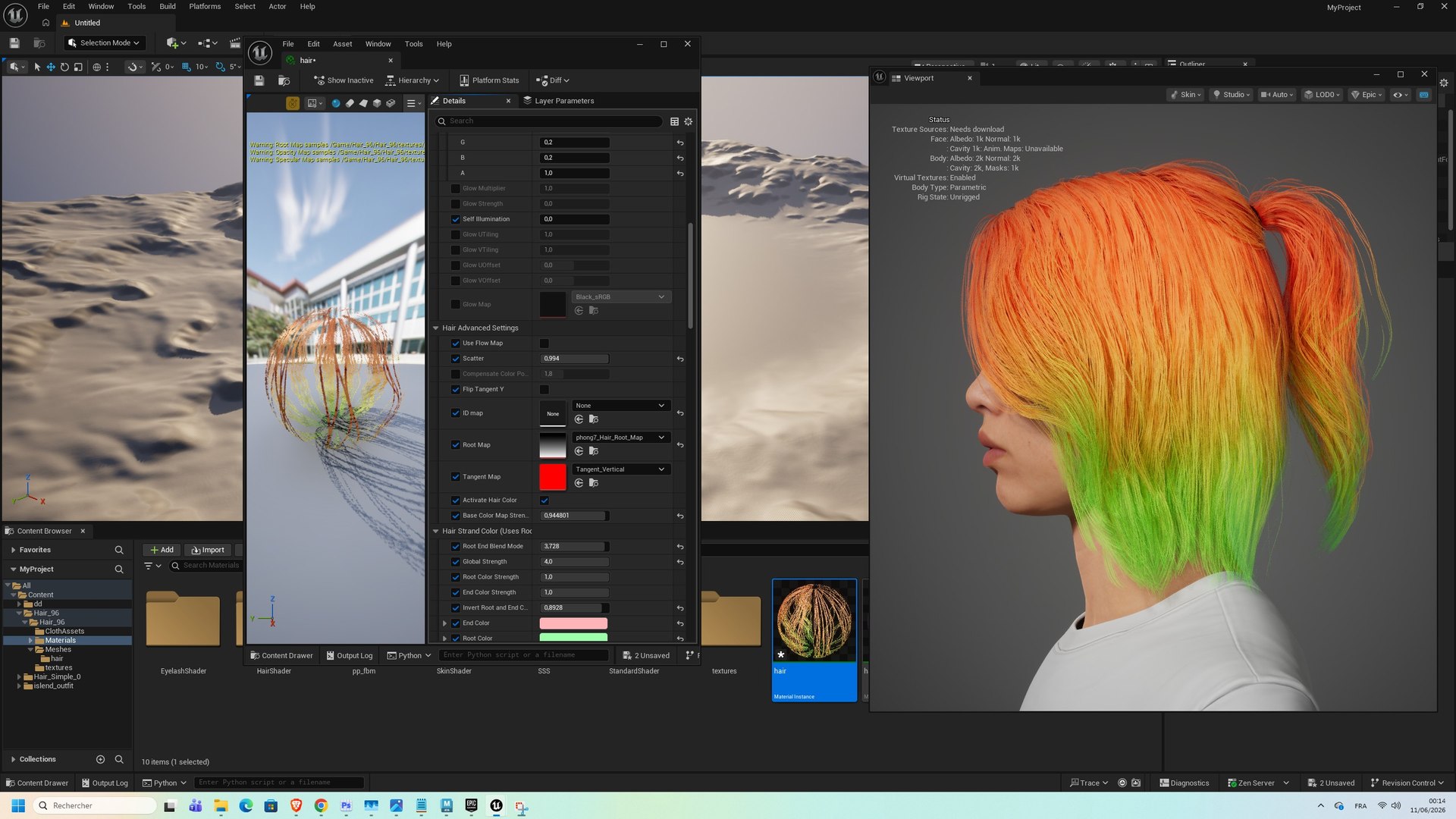
Task: Collapse the Hair Advanced Settings section
Action: point(436,328)
